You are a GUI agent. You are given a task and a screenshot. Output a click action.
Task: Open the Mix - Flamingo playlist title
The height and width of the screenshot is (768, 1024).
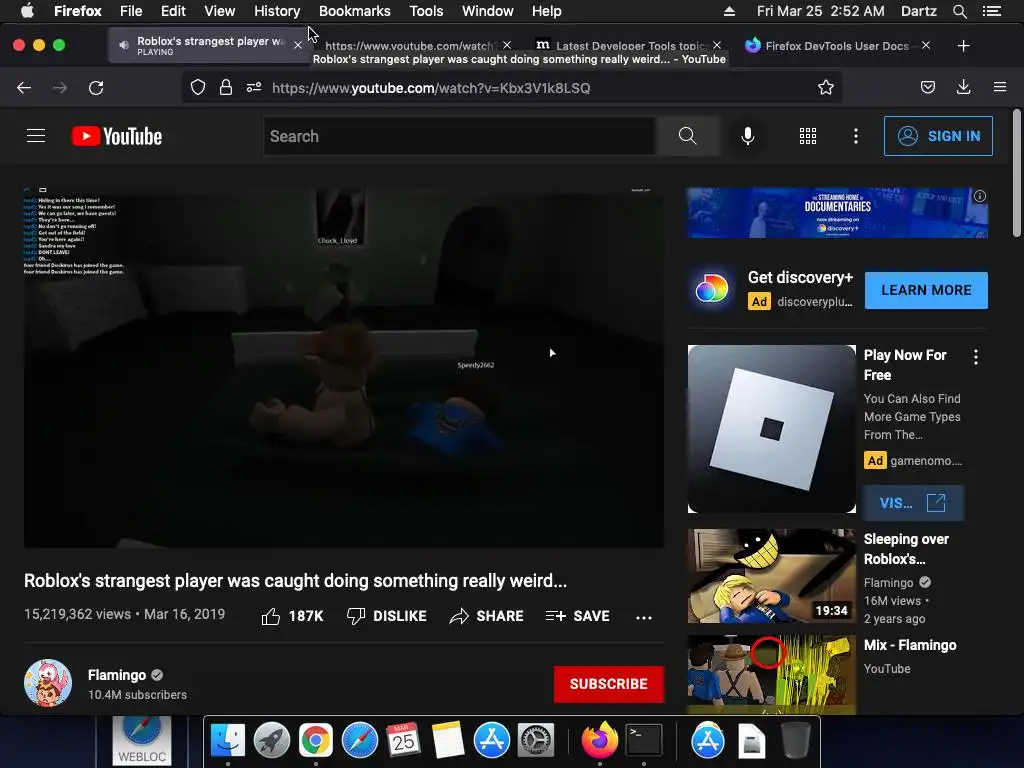910,645
